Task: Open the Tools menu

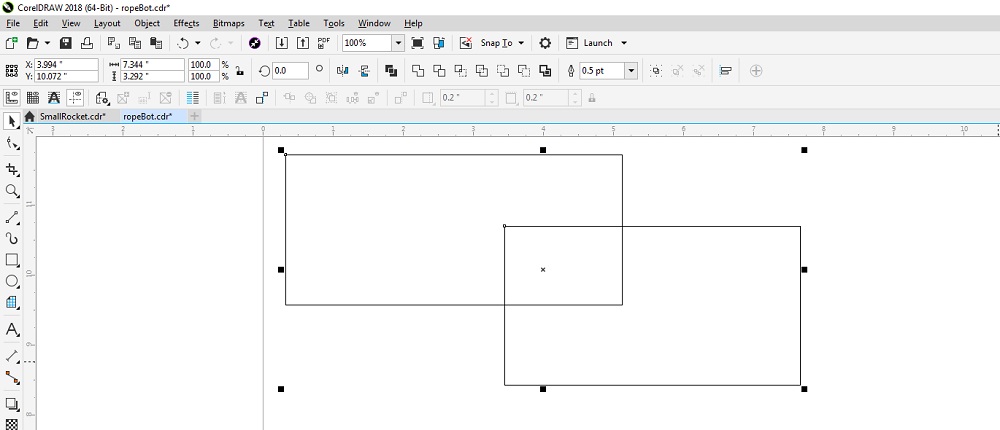Action: pos(334,23)
